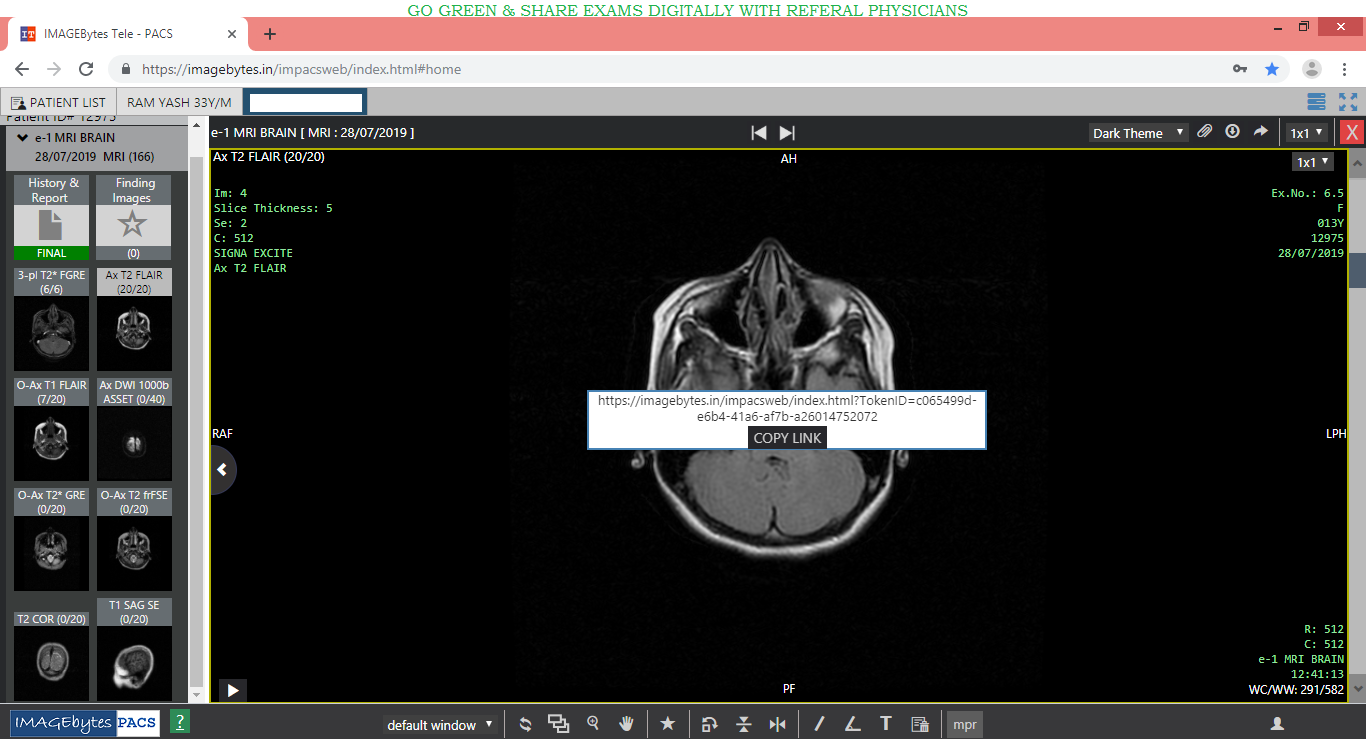Image resolution: width=1366 pixels, height=739 pixels.
Task: Click the download exam icon
Action: tap(1232, 132)
